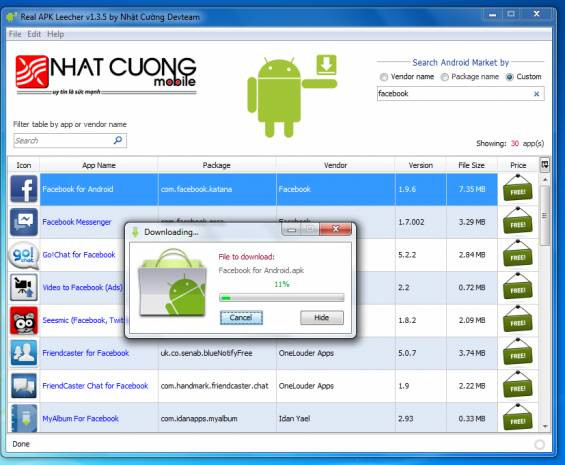Click the green download arrow icon
The image size is (565, 465).
coord(326,65)
